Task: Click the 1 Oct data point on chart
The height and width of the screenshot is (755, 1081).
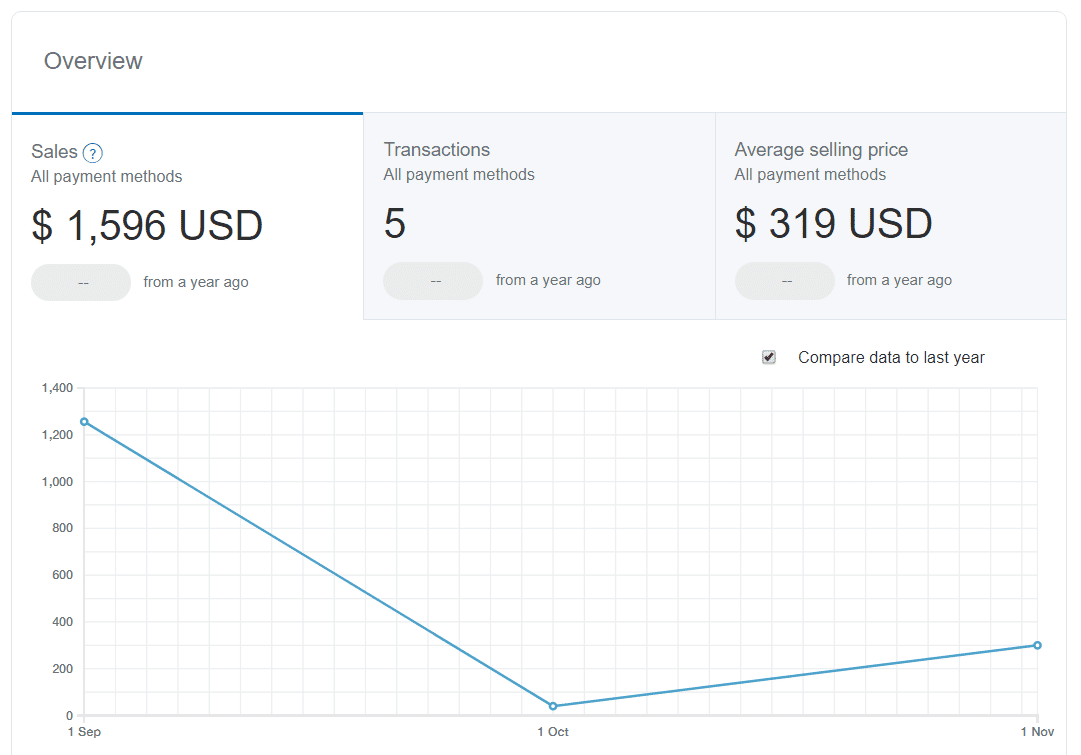Action: 553,706
